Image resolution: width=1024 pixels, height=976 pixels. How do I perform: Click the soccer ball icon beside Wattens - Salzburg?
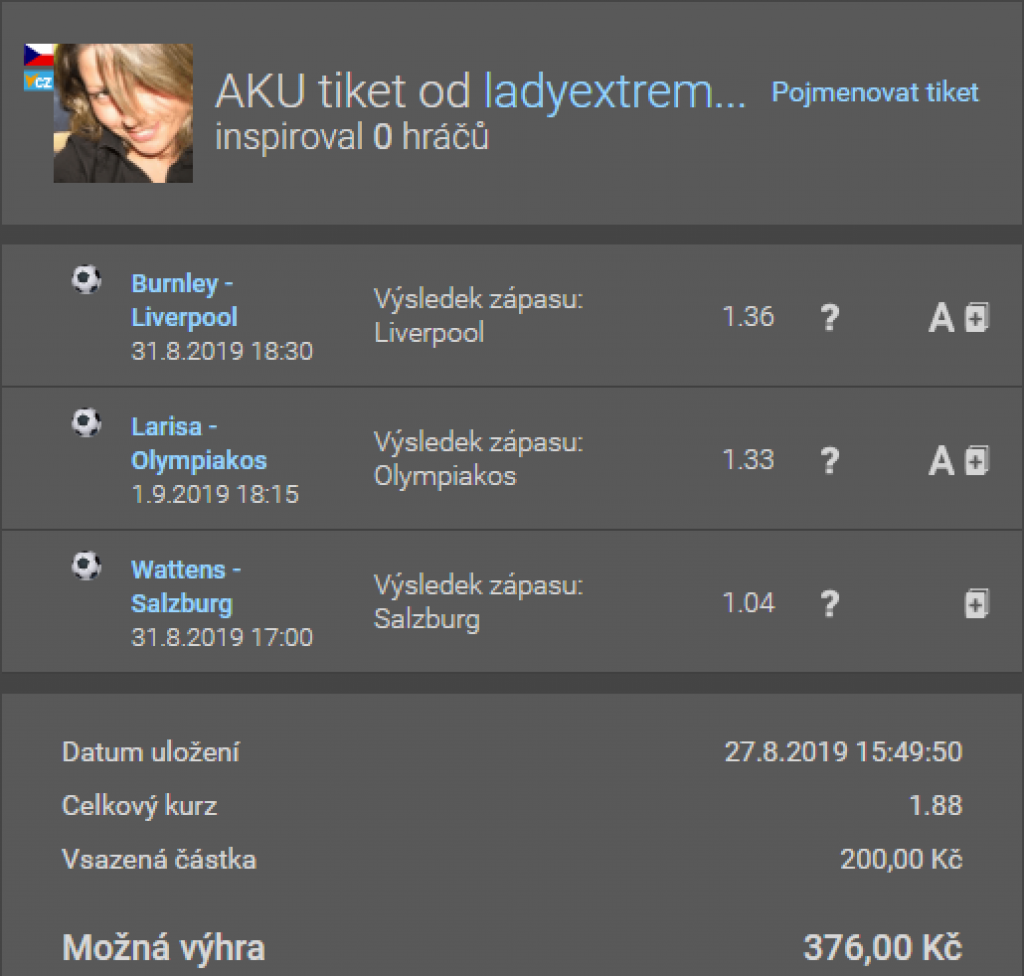(86, 566)
